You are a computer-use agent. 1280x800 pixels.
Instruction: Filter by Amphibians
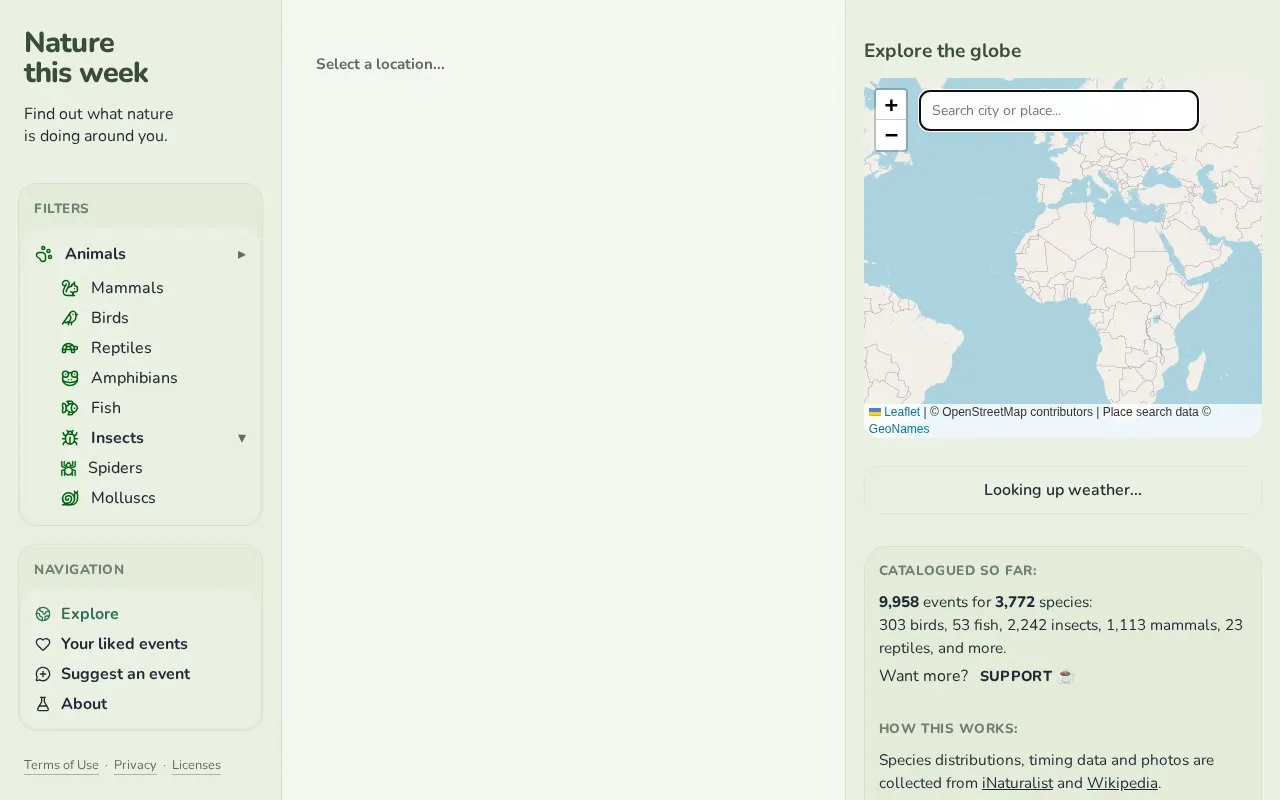[x=134, y=378]
